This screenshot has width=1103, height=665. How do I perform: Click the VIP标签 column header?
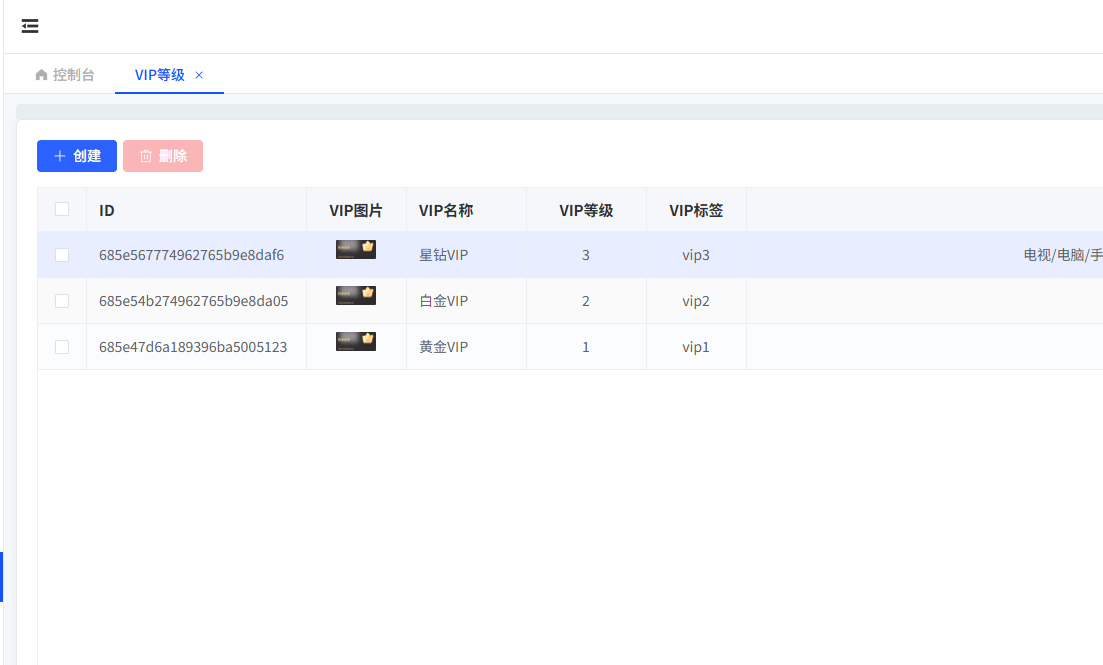(696, 211)
